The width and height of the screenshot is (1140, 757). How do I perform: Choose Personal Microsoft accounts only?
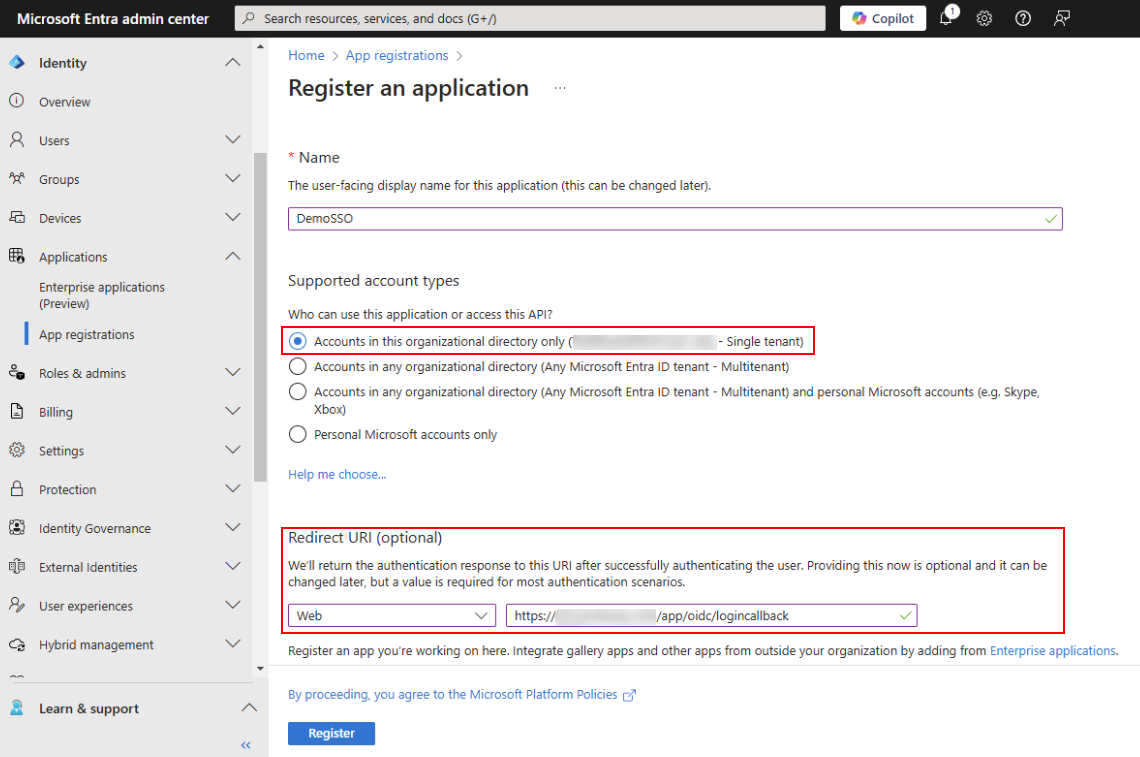coord(297,434)
